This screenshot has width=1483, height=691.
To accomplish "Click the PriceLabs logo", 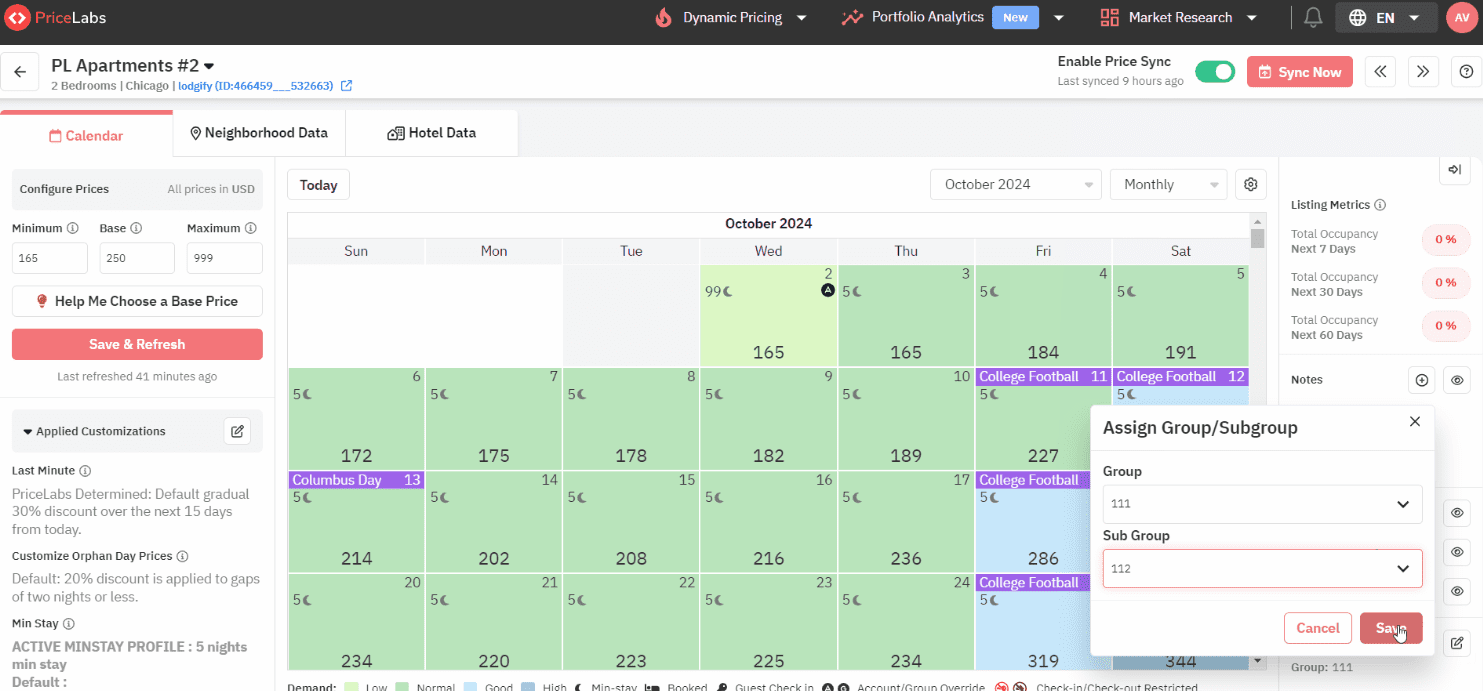I will coord(55,18).
